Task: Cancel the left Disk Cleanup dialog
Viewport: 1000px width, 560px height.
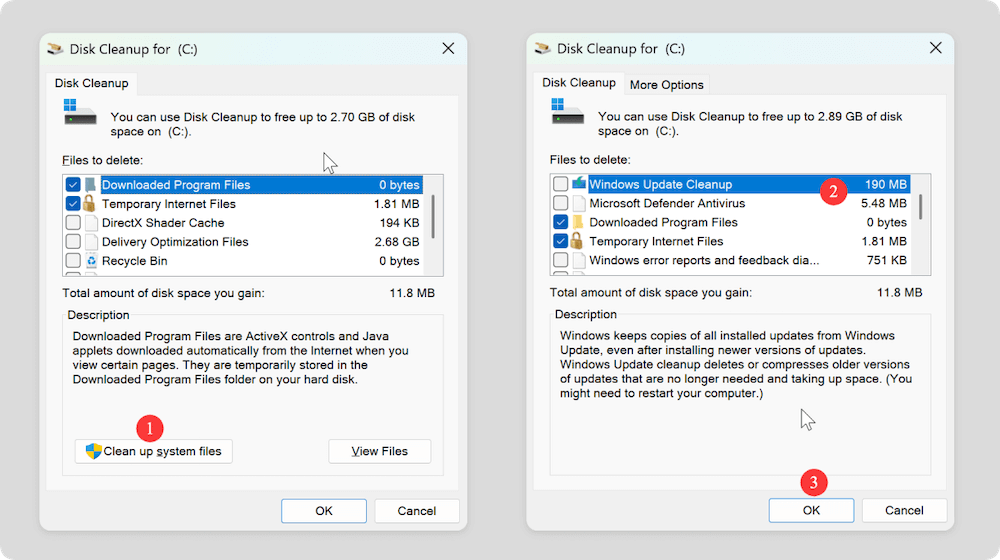Action: click(416, 511)
